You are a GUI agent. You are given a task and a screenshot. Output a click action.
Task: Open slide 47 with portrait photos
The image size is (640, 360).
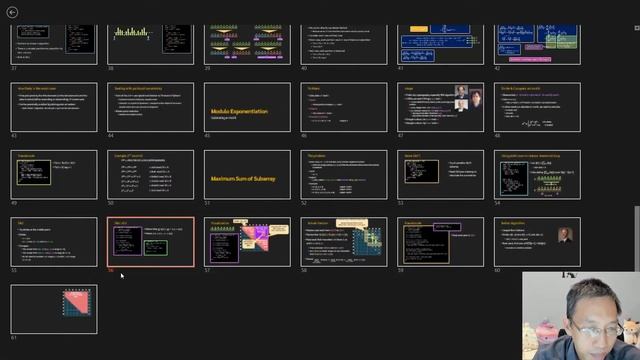[x=440, y=107]
